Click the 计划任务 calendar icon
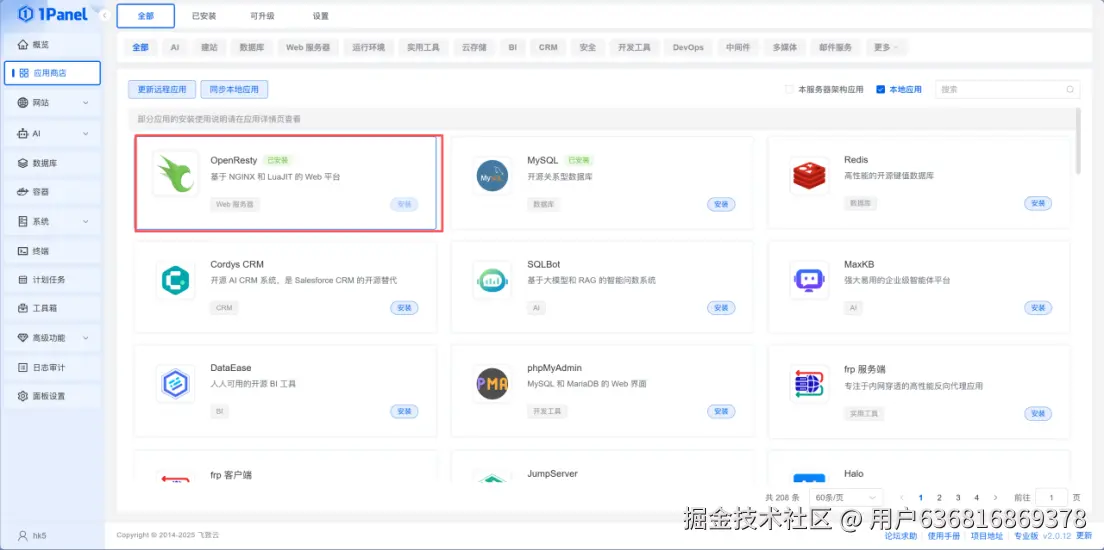The image size is (1104, 550). tap(23, 280)
